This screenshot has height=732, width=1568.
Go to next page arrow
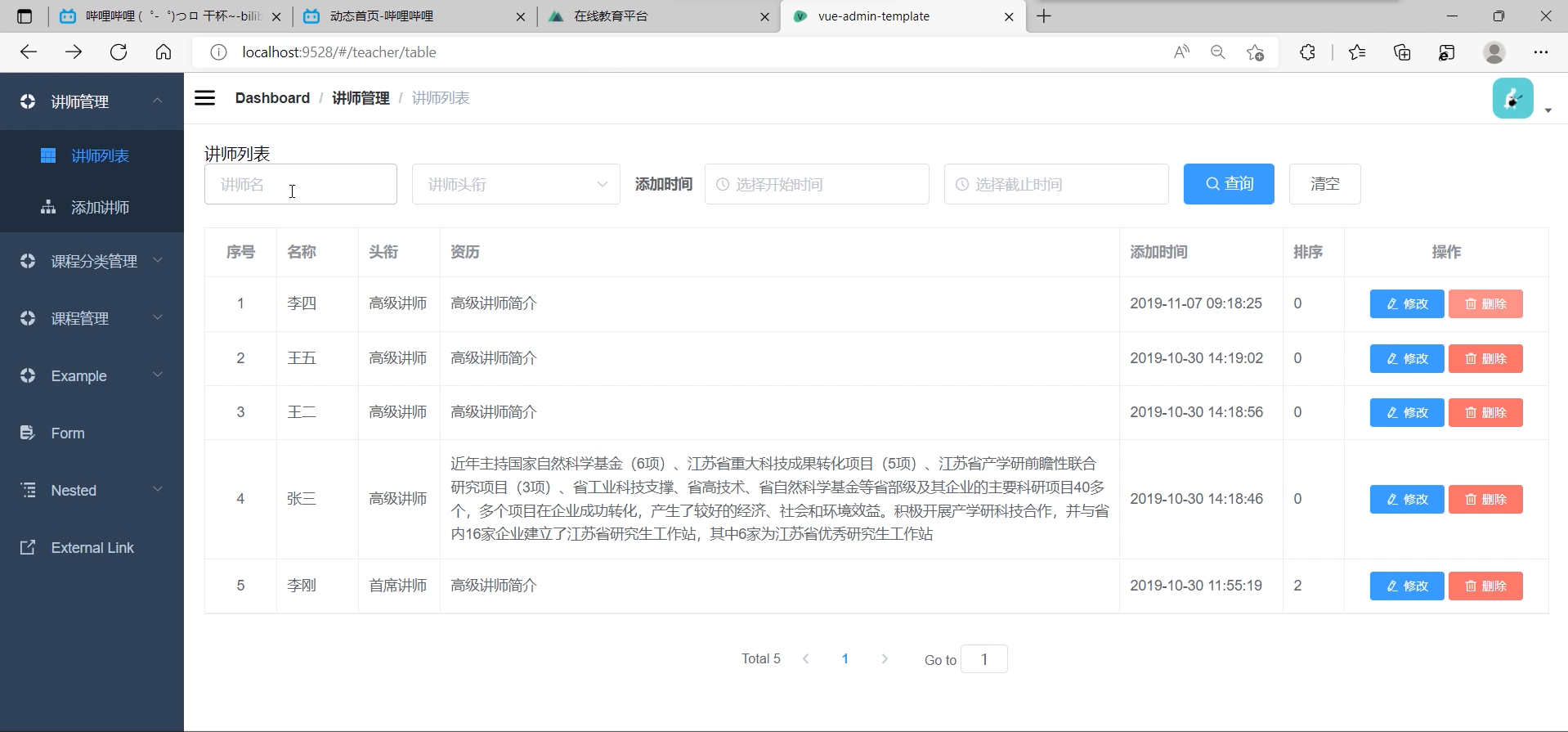coord(884,658)
